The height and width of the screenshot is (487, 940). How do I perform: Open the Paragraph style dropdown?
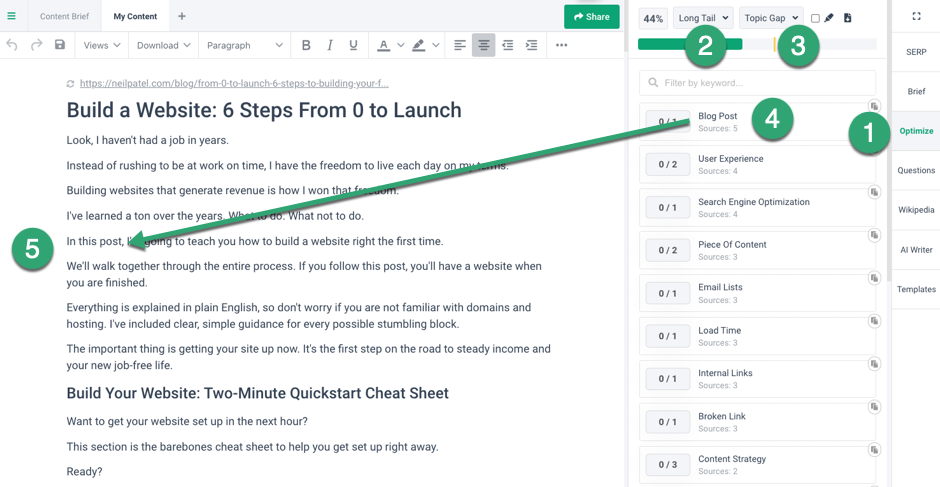pyautogui.click(x=245, y=45)
